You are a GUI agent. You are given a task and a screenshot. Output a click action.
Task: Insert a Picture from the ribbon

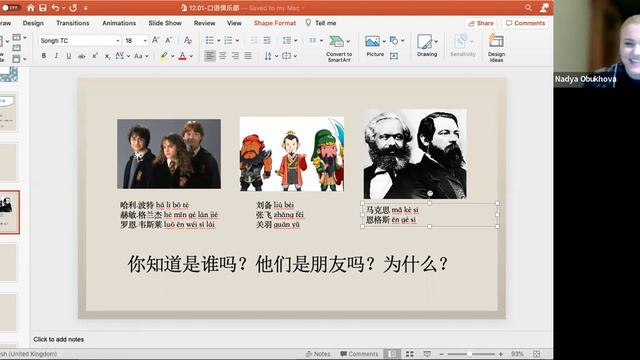tap(375, 46)
